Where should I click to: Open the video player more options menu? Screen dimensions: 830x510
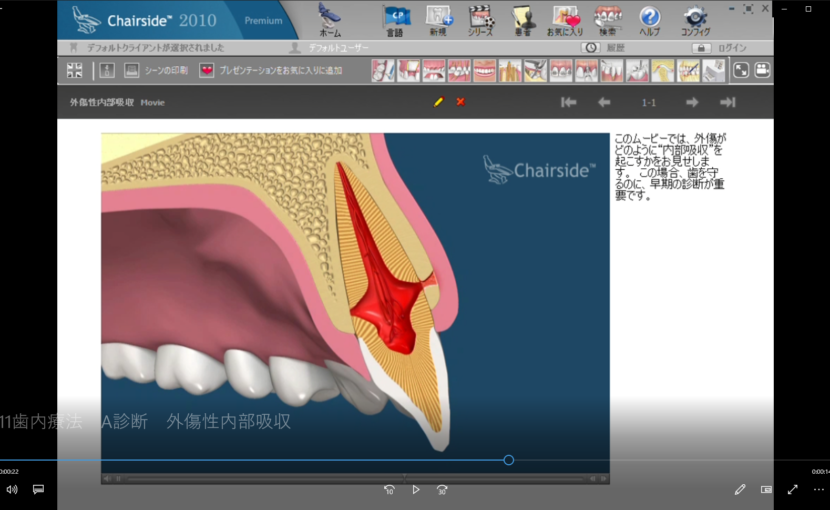pos(818,490)
